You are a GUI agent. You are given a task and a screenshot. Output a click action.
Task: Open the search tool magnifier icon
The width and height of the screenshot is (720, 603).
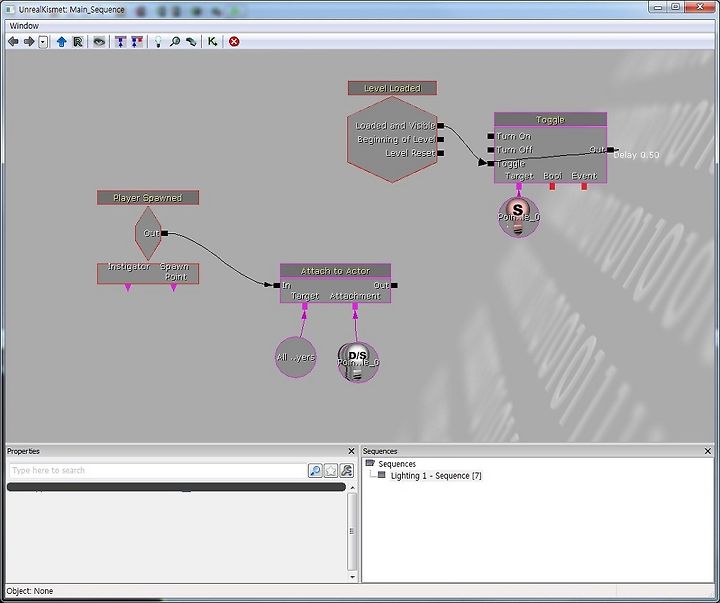tap(174, 42)
